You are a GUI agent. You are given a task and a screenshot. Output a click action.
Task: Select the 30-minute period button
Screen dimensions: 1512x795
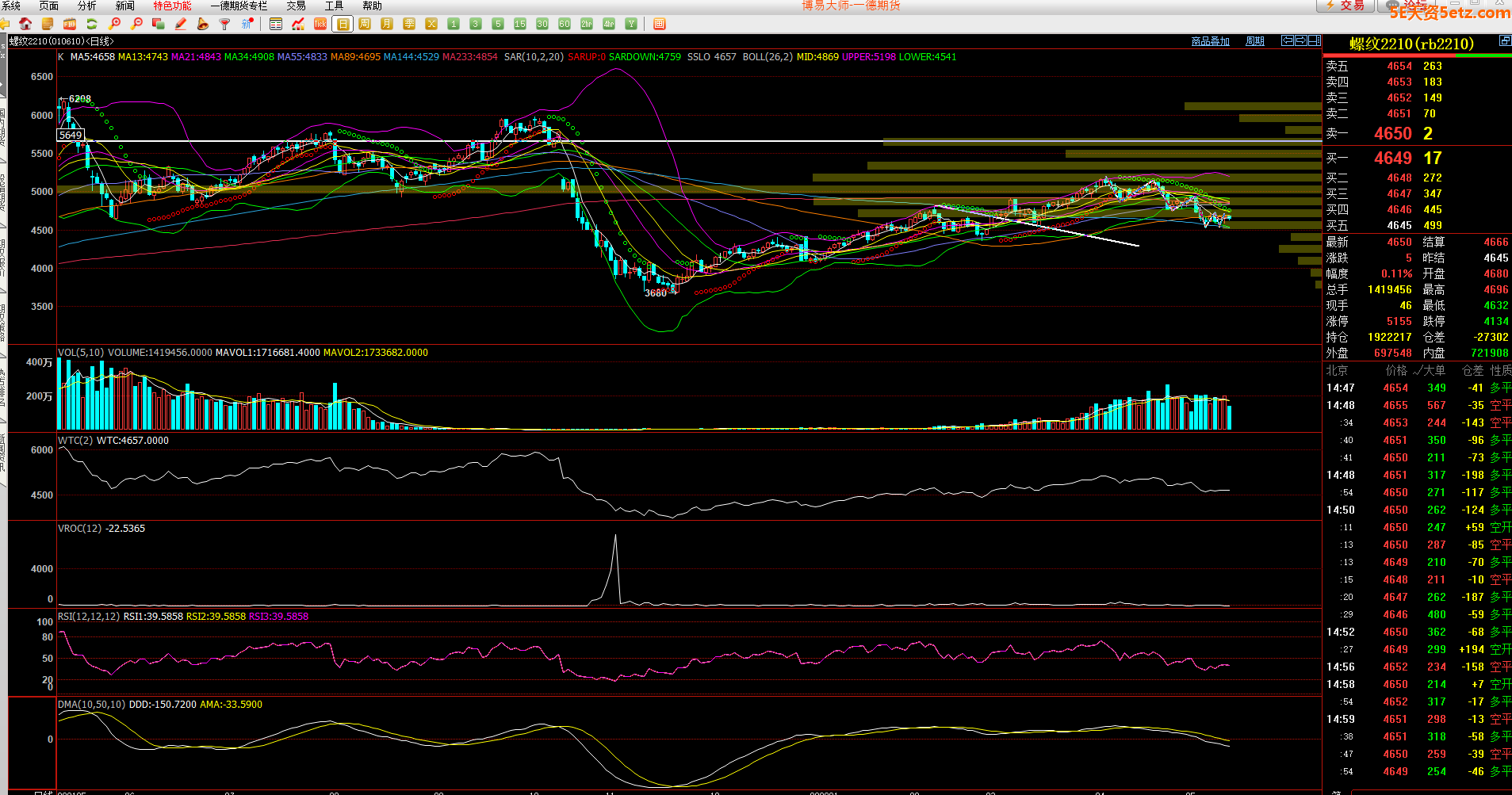542,24
